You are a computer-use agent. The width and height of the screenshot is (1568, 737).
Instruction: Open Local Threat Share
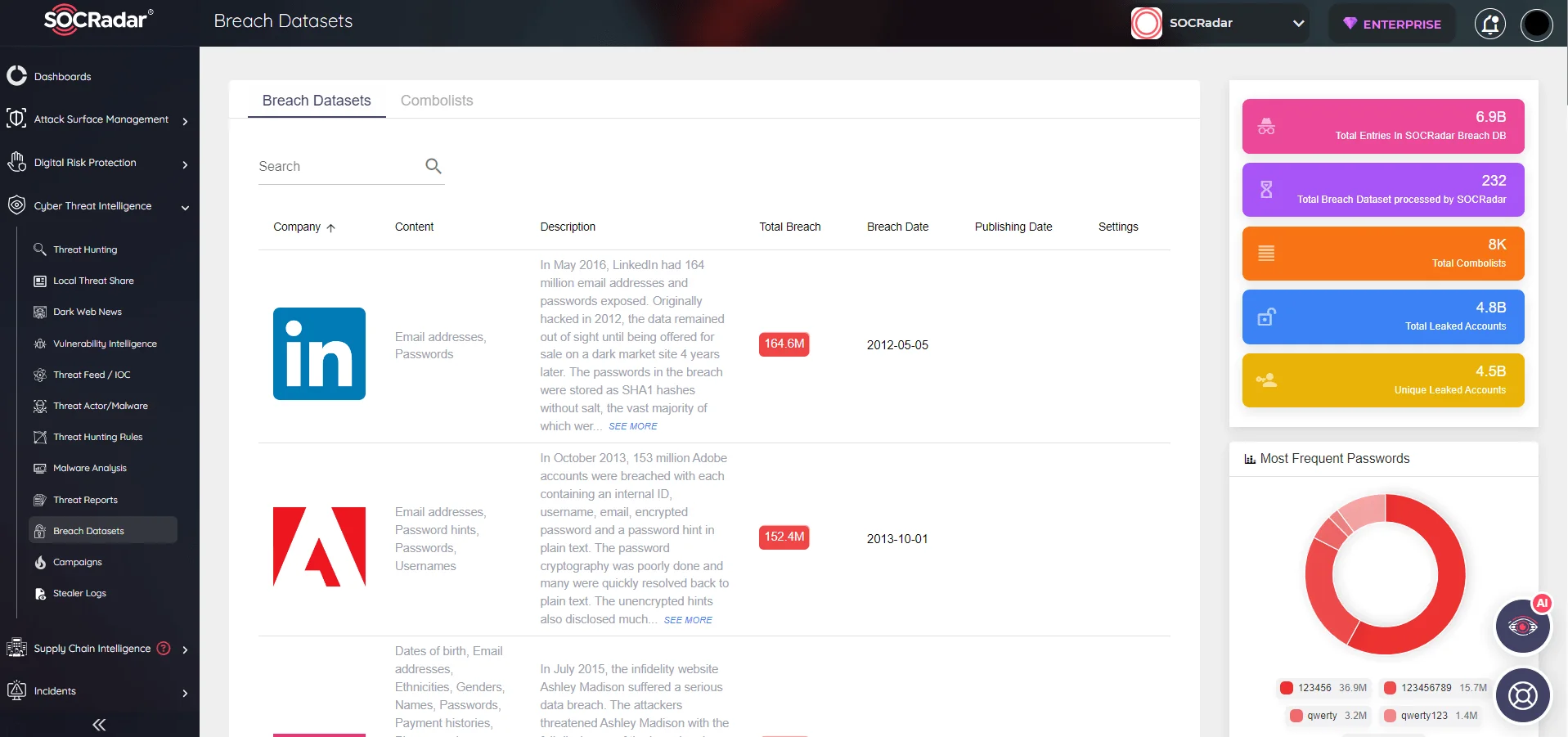point(93,281)
